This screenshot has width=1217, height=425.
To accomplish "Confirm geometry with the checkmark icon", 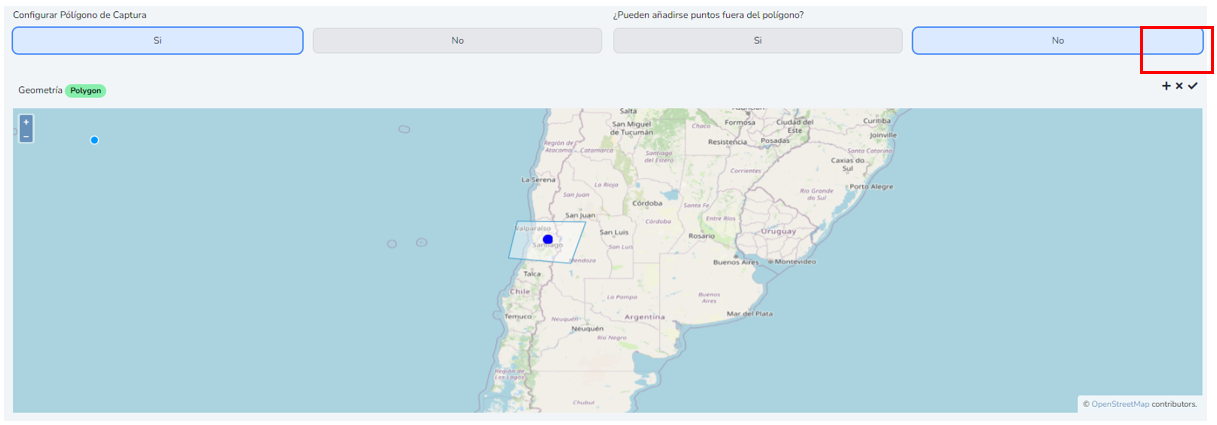I will point(1193,86).
